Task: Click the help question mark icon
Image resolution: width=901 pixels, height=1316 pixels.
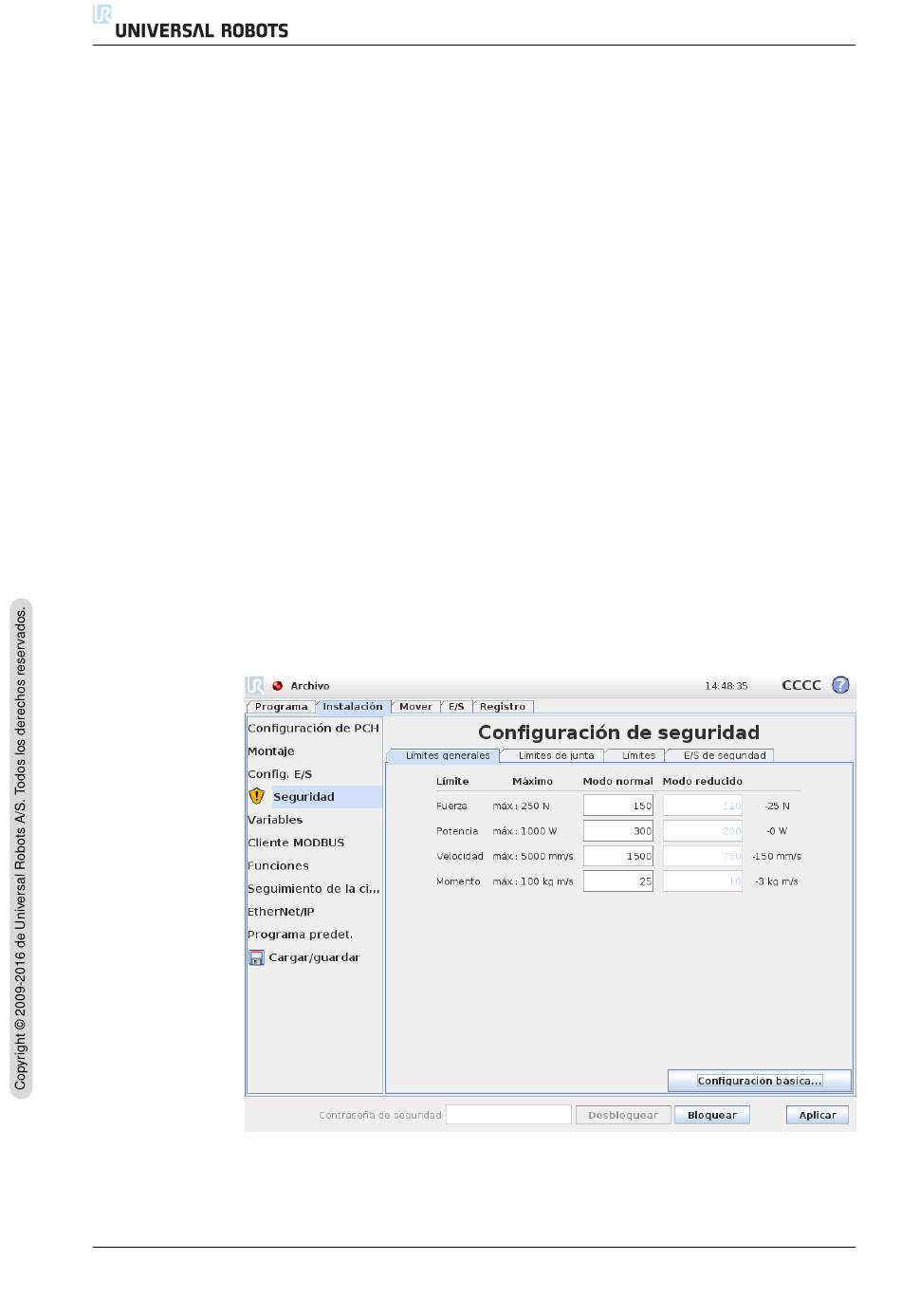Action: (x=840, y=685)
